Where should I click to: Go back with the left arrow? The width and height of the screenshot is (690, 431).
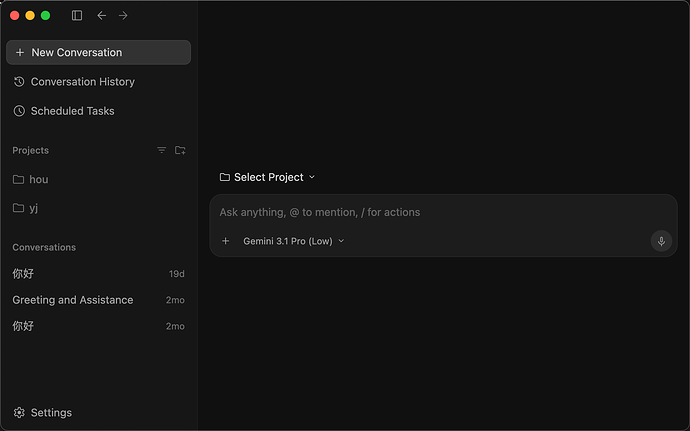click(x=102, y=15)
